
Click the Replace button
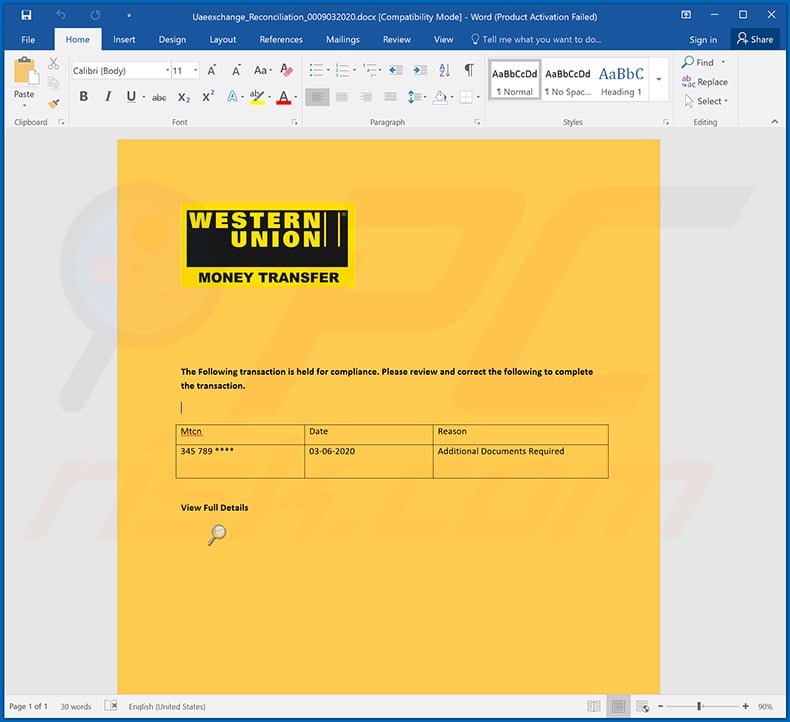tap(705, 82)
